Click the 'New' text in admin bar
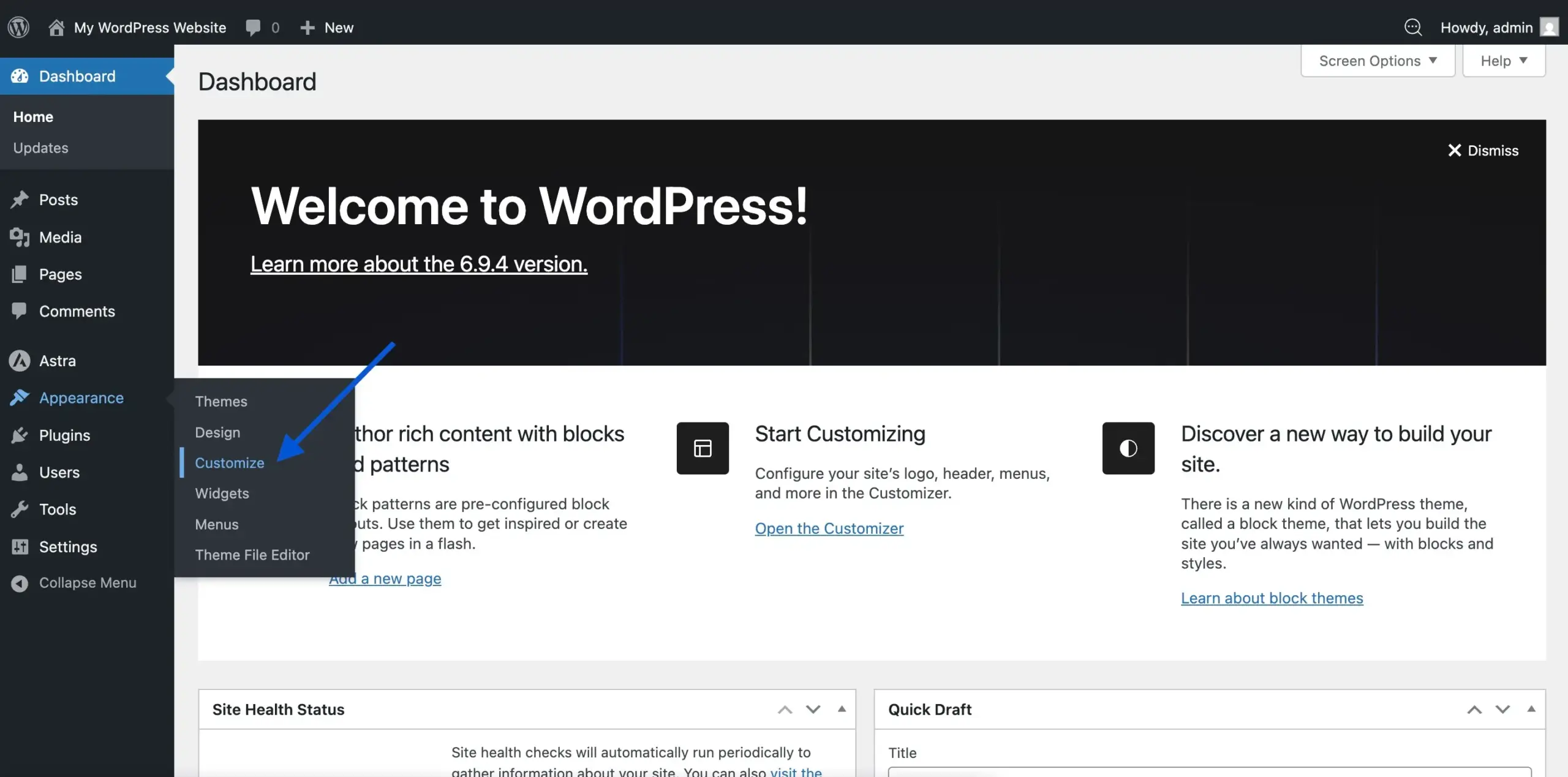1568x777 pixels. tap(339, 28)
